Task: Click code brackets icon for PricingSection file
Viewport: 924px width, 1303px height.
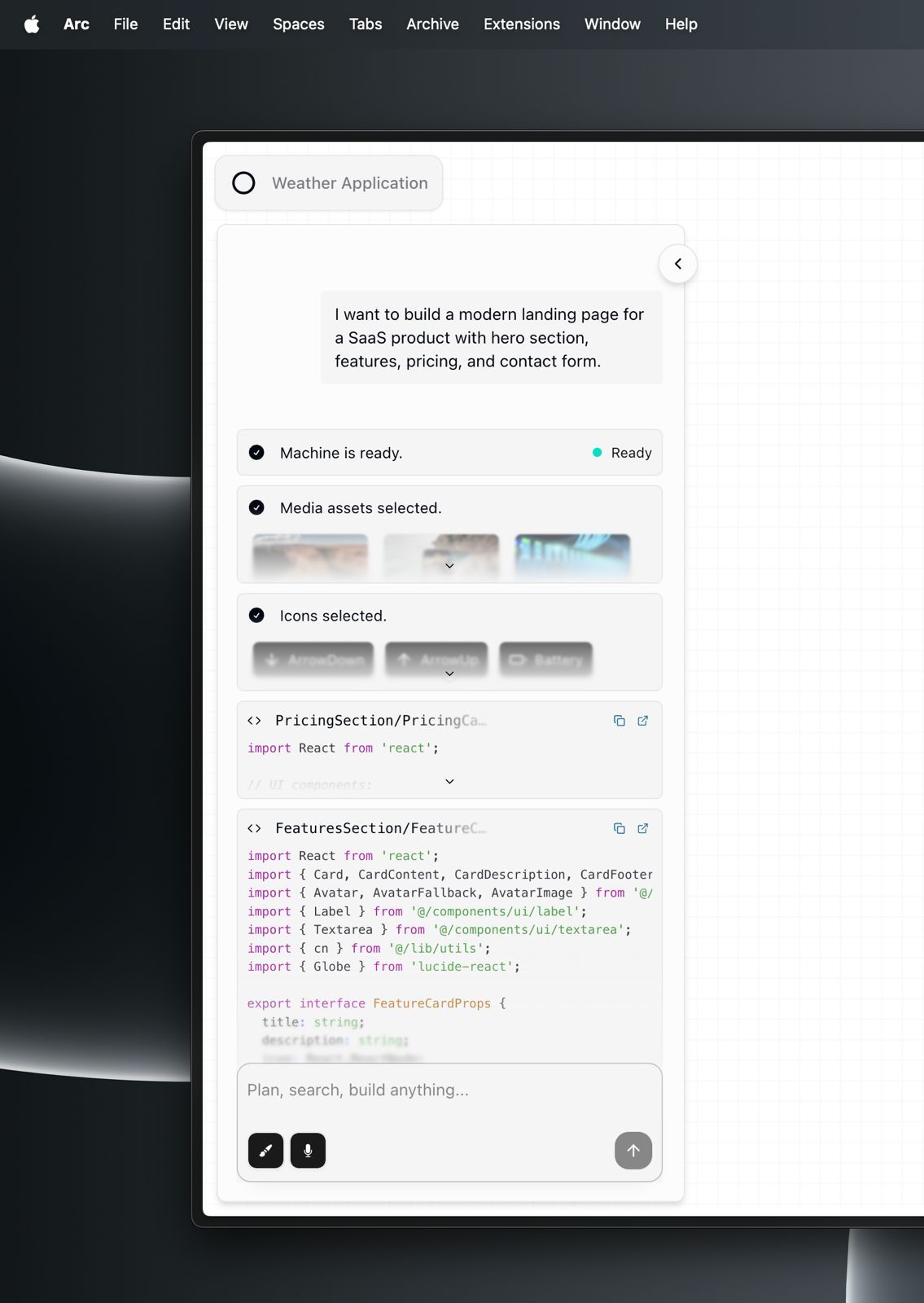Action: coord(254,721)
